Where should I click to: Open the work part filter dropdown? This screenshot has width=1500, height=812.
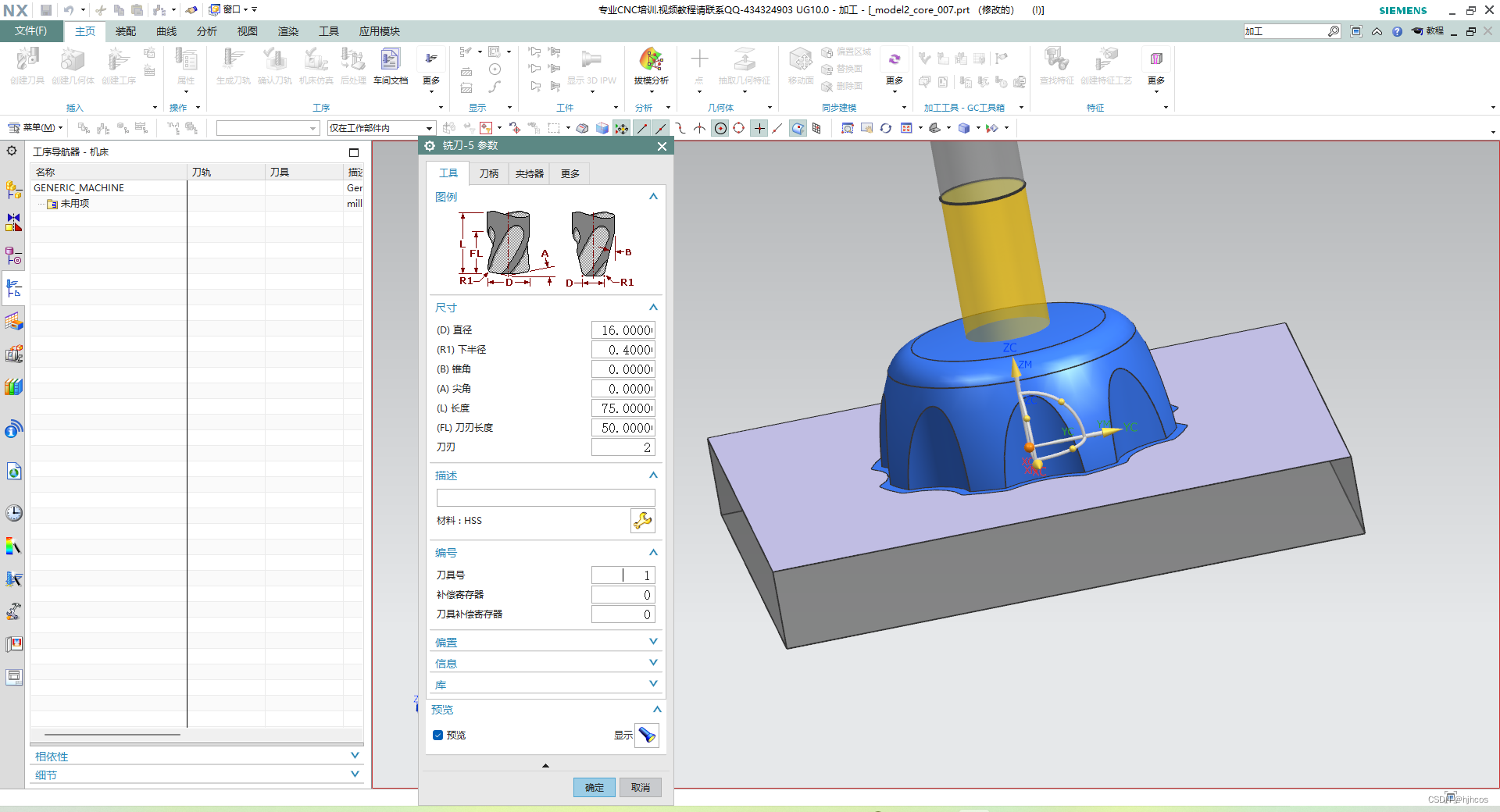[380, 128]
